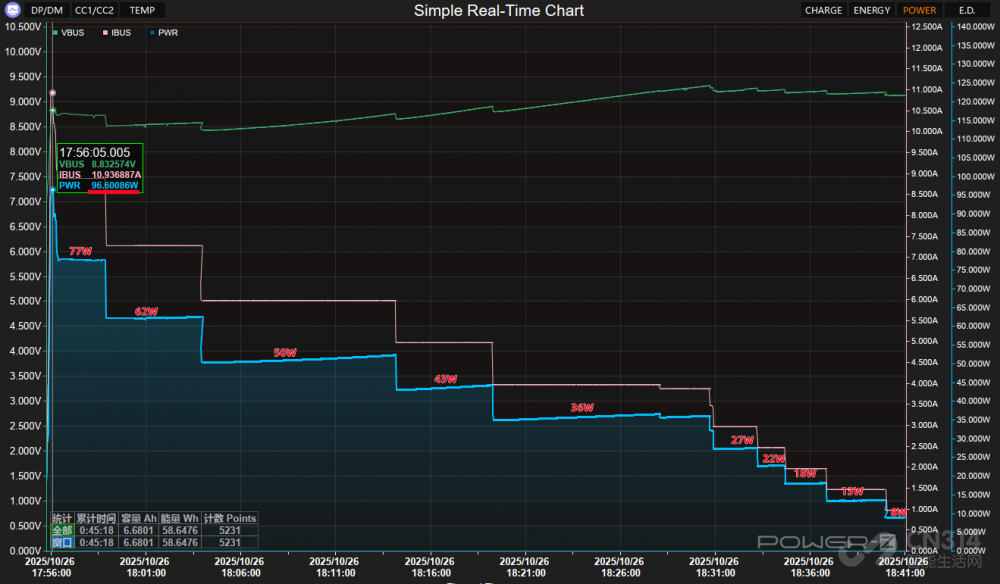Open the ENERGY tab
This screenshot has height=584, width=1000.
pos(872,10)
